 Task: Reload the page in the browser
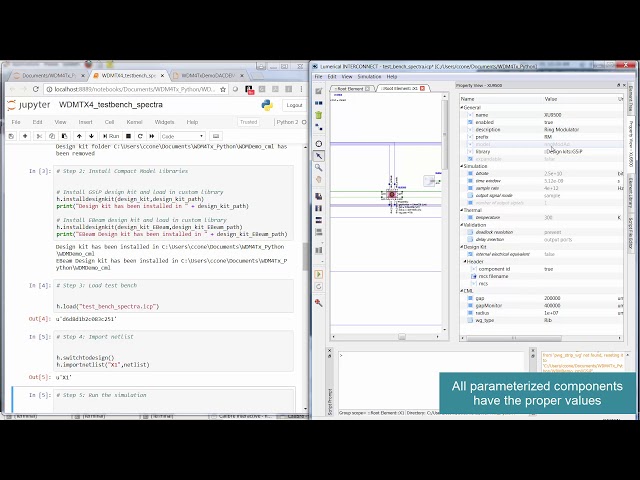pos(36,89)
